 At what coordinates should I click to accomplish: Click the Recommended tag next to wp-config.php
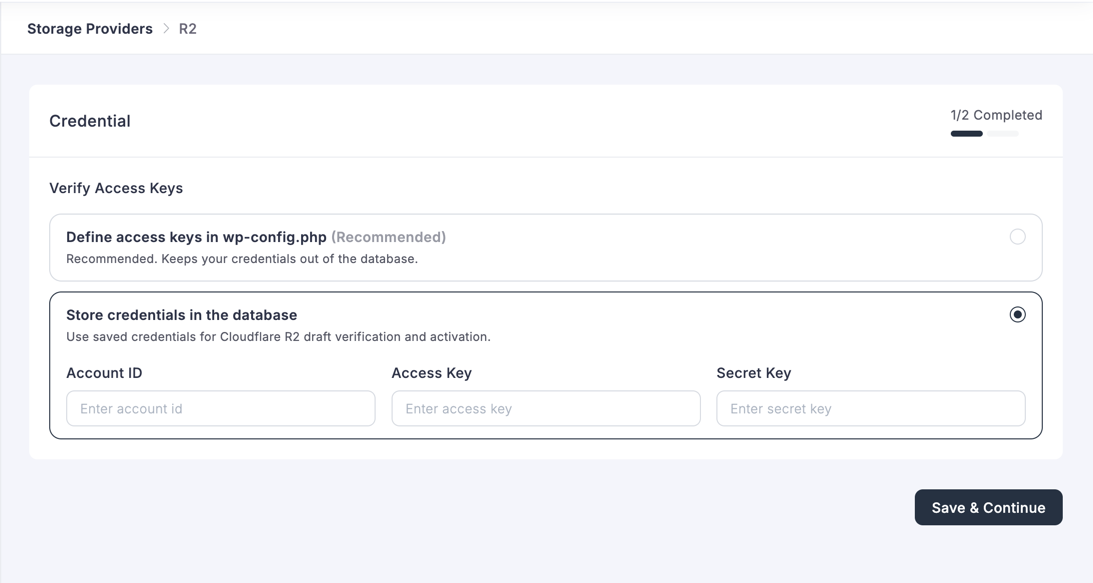388,237
